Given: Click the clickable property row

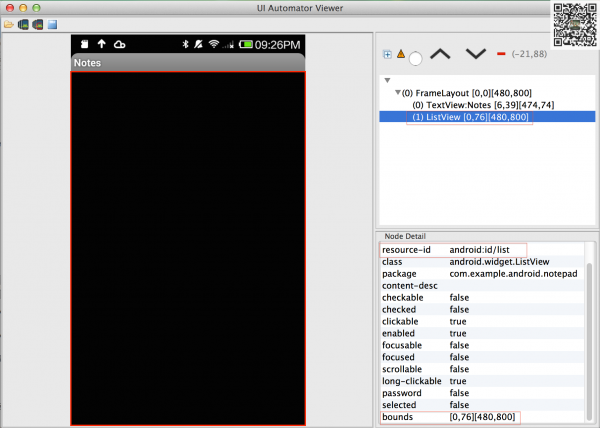Looking at the screenshot, I should coord(482,321).
